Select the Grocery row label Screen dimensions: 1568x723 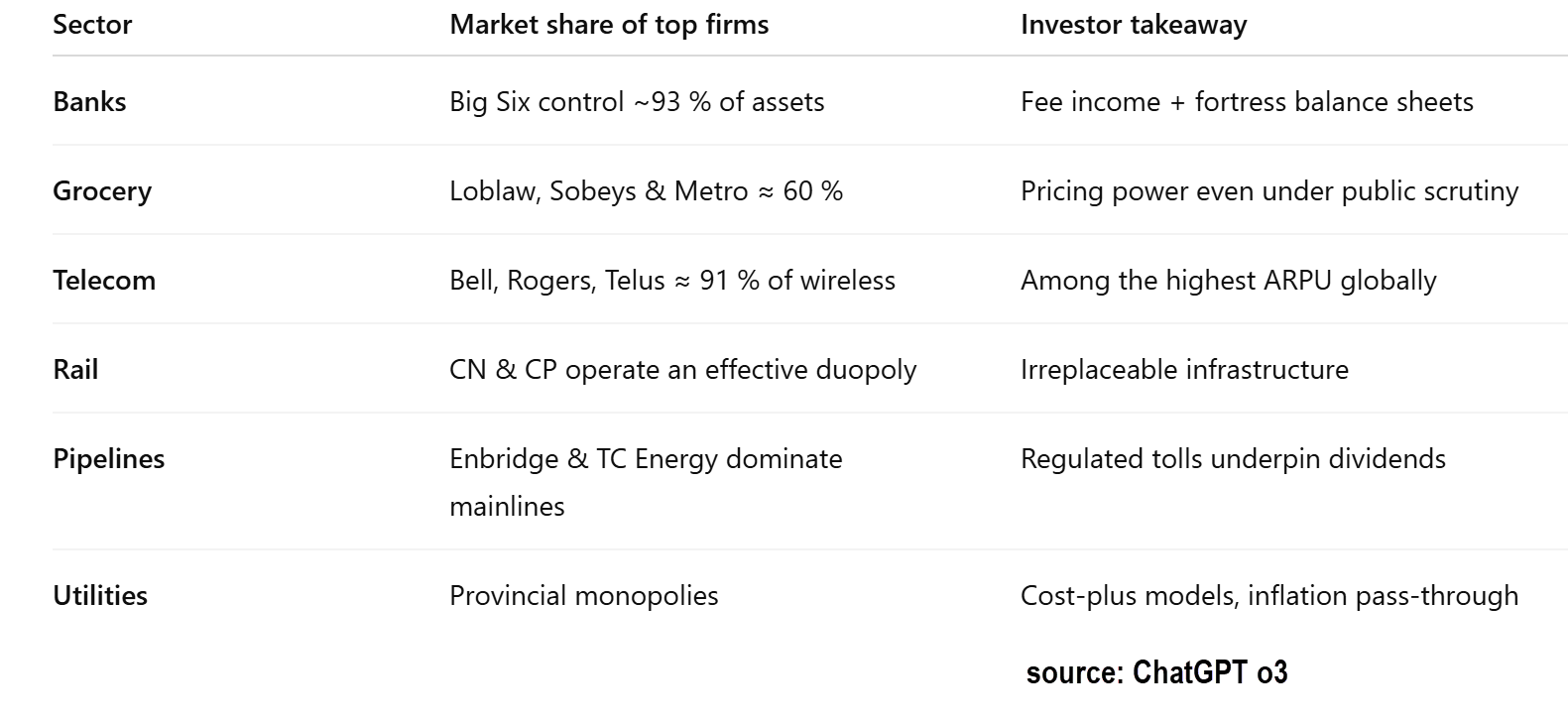click(102, 191)
